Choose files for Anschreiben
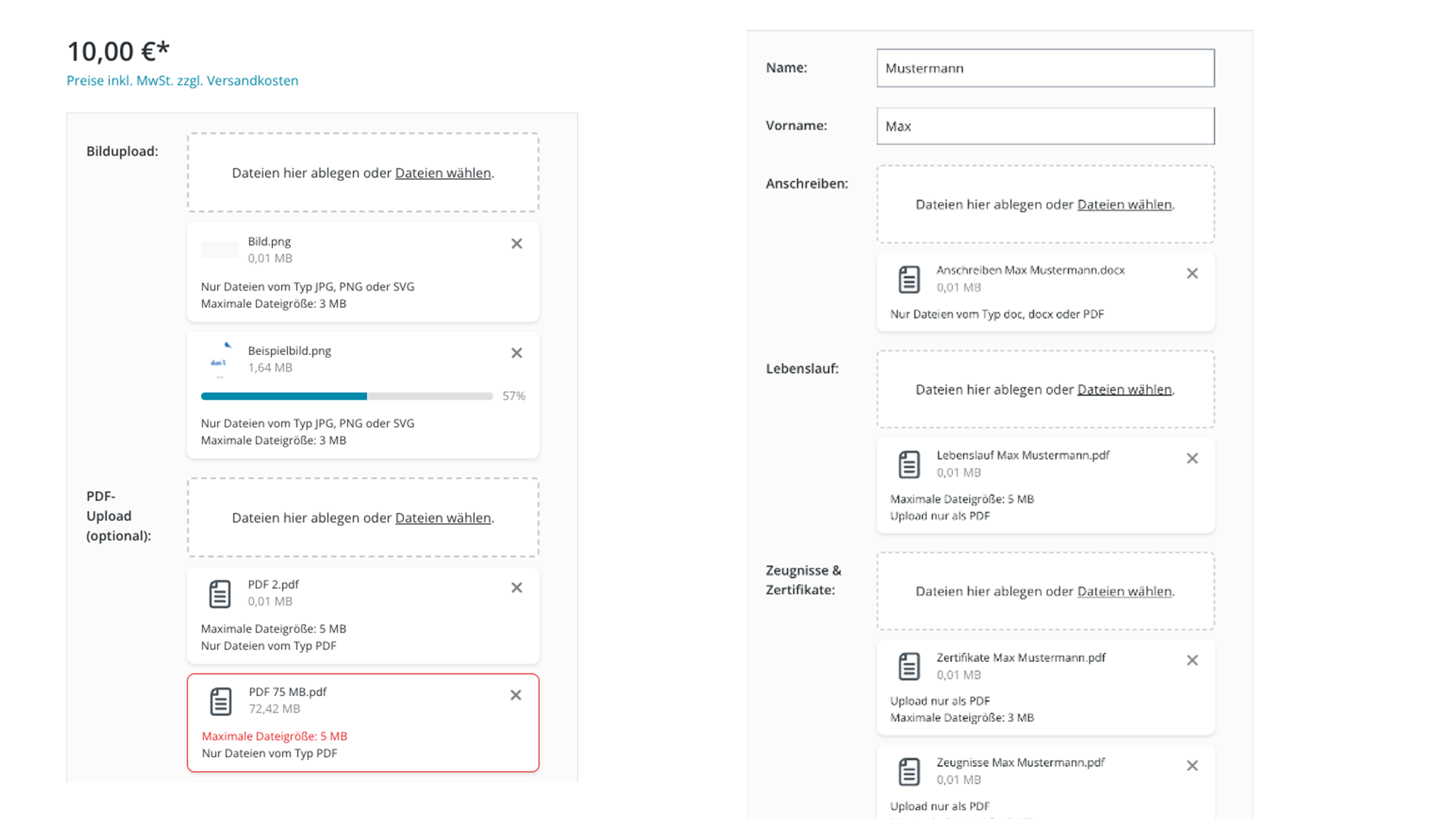This screenshot has width=1456, height=819. pos(1125,205)
